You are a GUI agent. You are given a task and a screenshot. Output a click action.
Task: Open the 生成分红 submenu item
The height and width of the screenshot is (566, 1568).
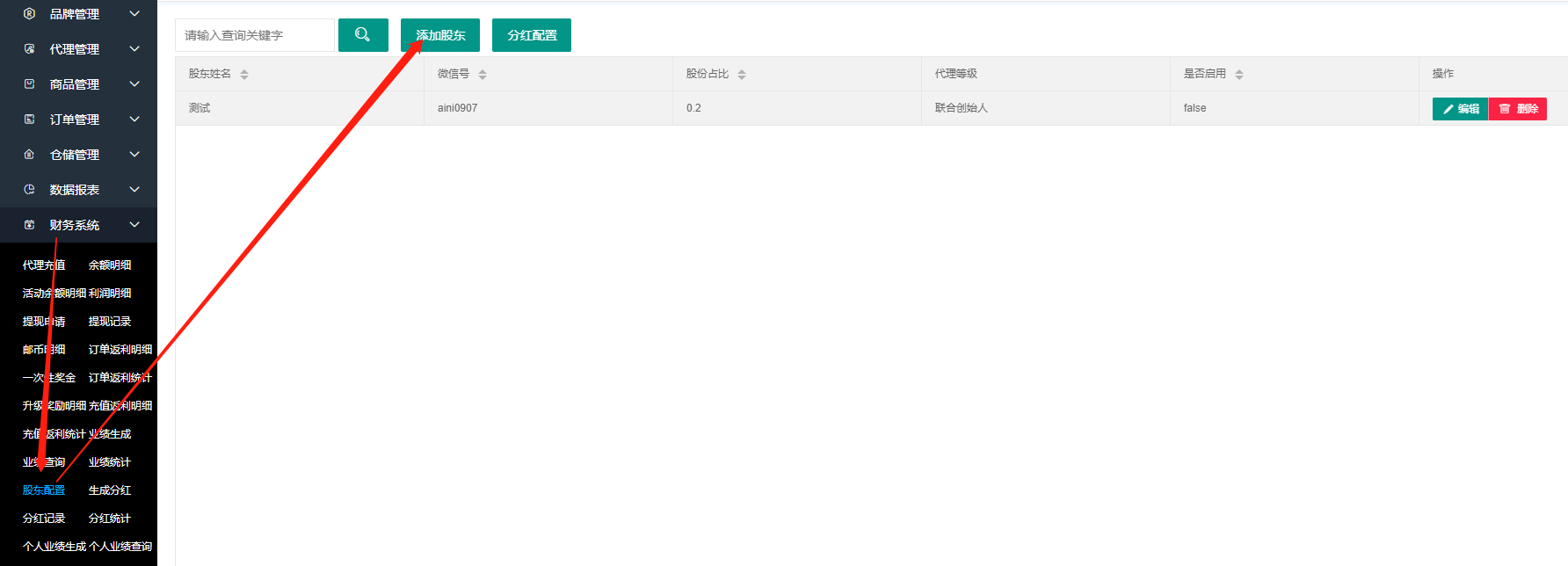[110, 490]
